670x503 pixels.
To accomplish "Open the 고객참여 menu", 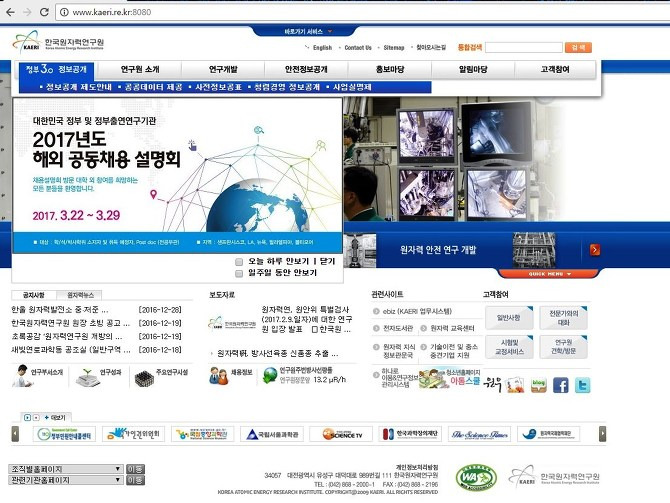I will click(555, 69).
